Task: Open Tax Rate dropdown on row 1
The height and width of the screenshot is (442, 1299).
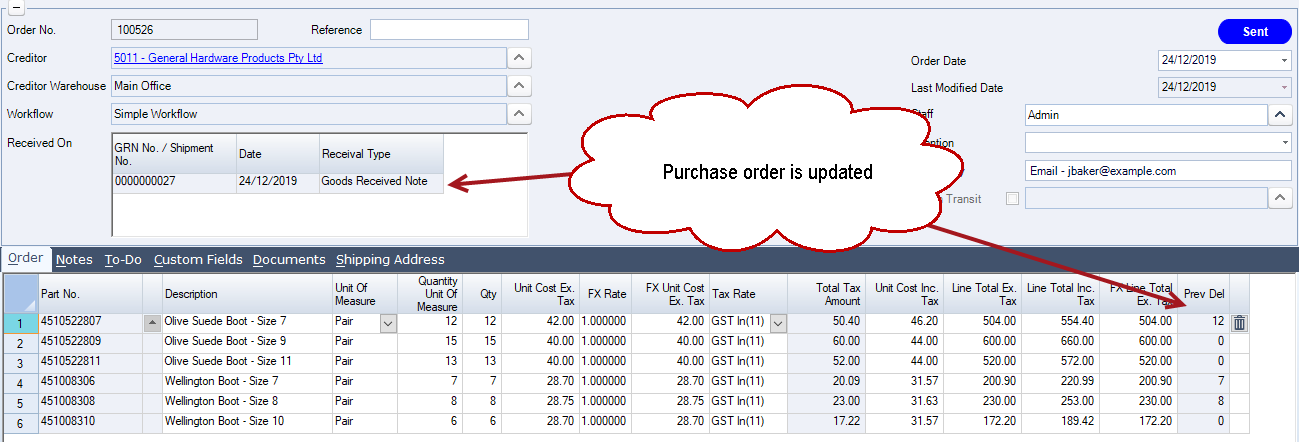Action: (x=778, y=322)
